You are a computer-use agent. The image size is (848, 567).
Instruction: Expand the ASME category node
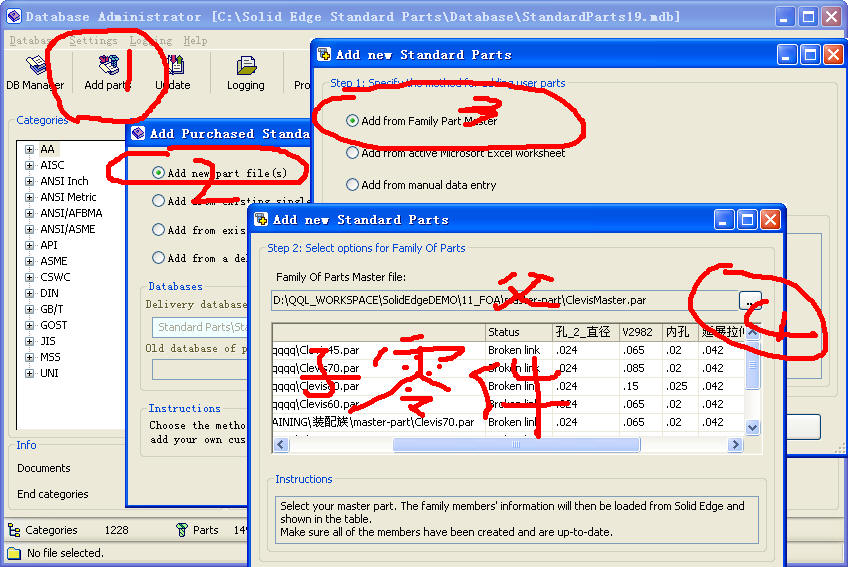pos(30,261)
